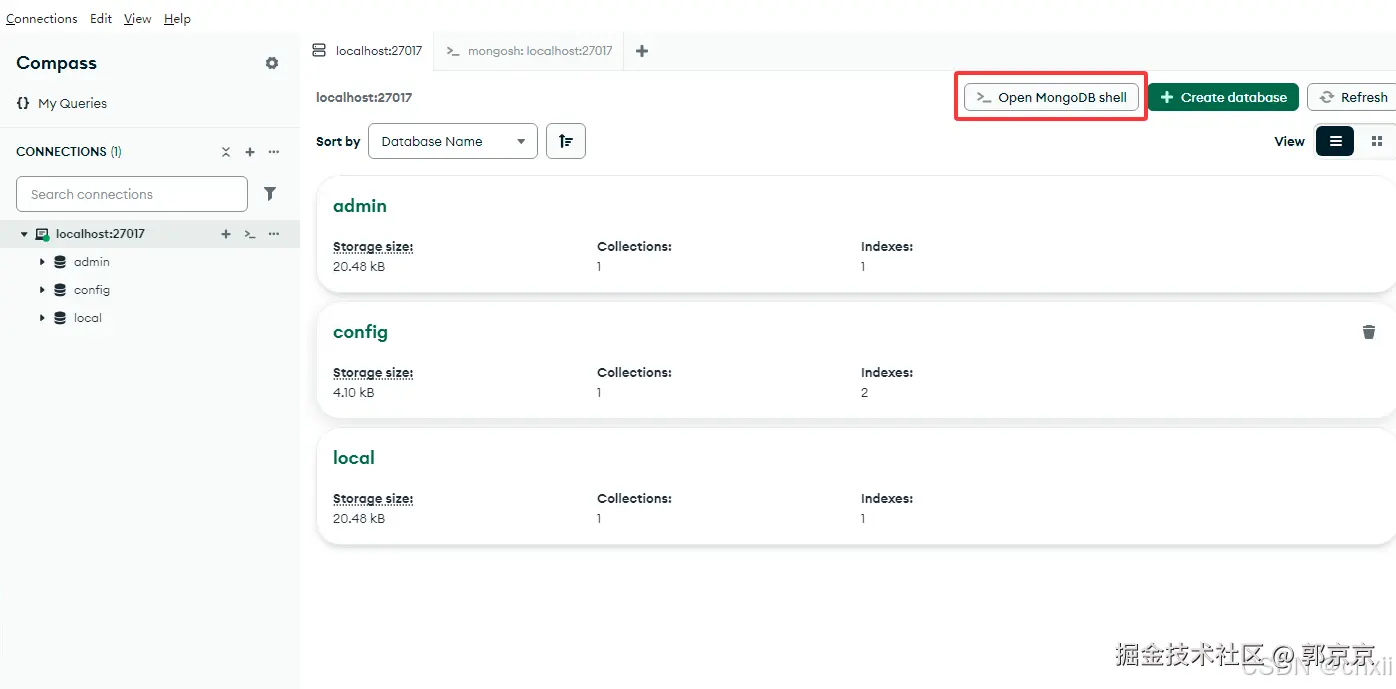1396x689 pixels.
Task: Click Create database button
Action: pyautogui.click(x=1223, y=97)
